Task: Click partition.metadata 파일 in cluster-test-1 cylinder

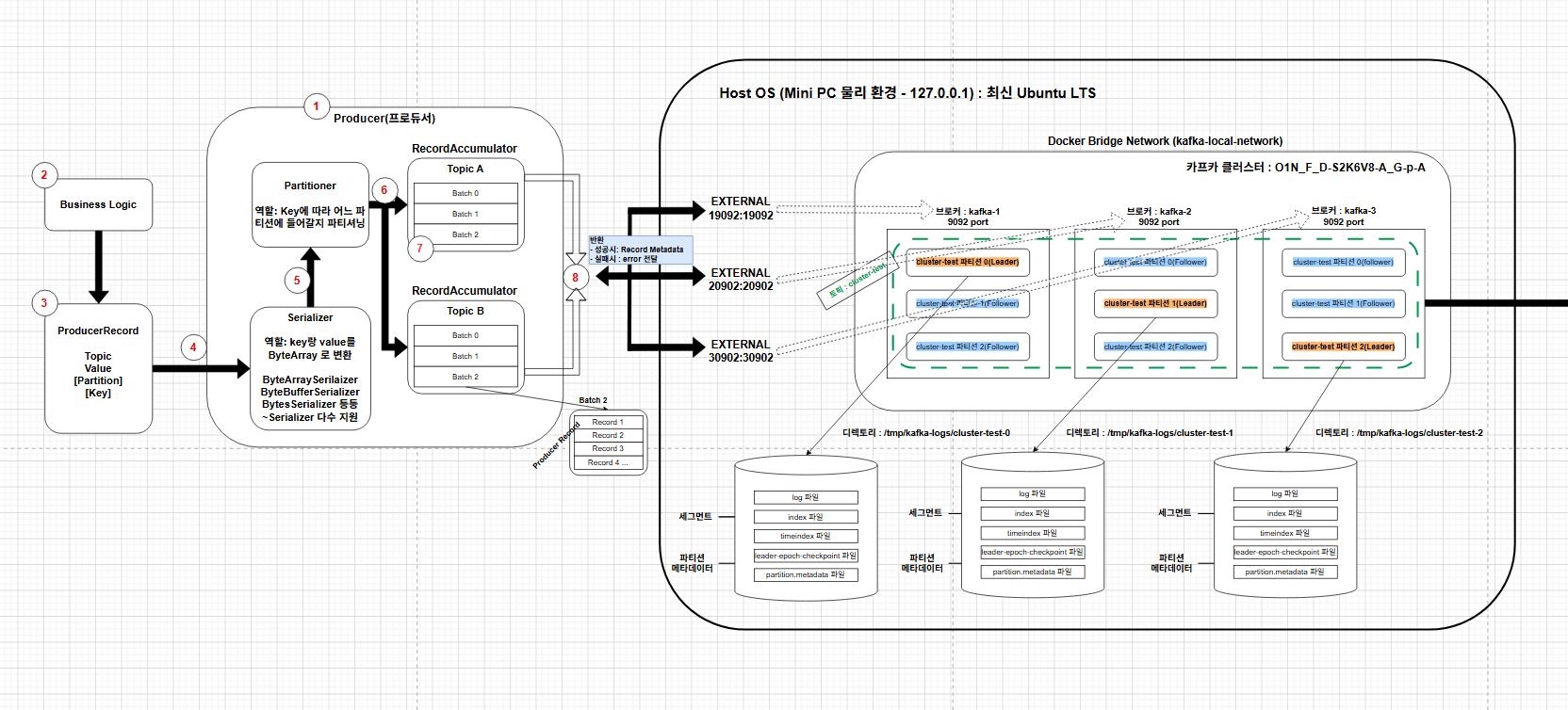Action: (x=1033, y=572)
